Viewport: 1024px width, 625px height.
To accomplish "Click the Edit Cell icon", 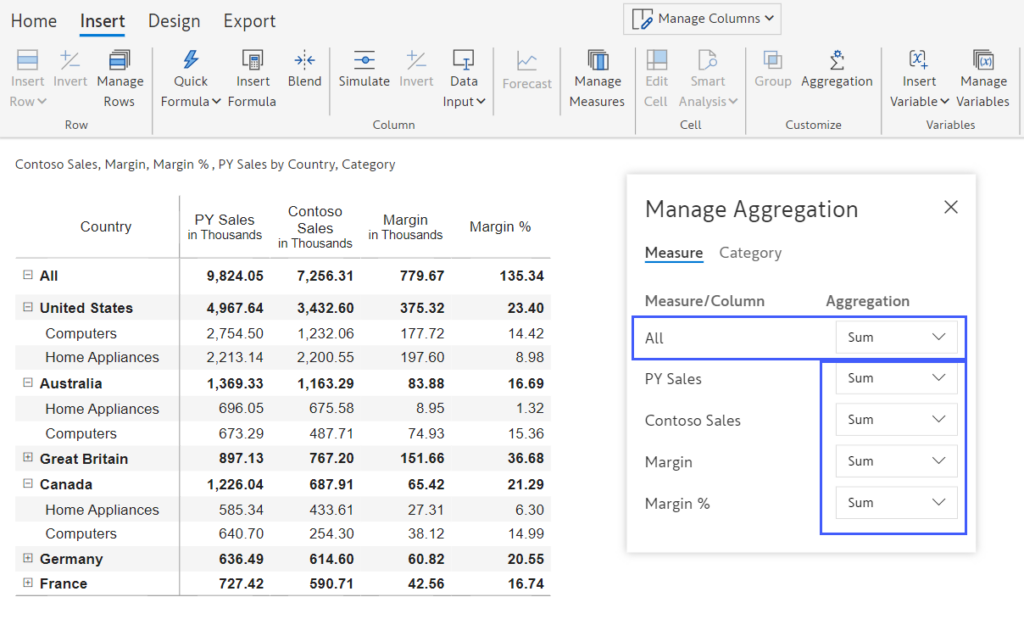I will coord(656,60).
